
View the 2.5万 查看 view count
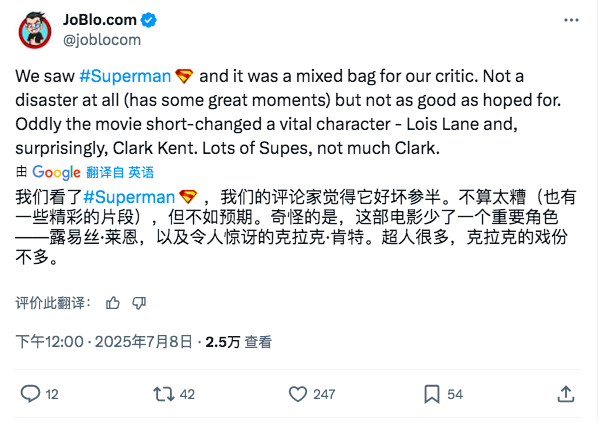238,342
